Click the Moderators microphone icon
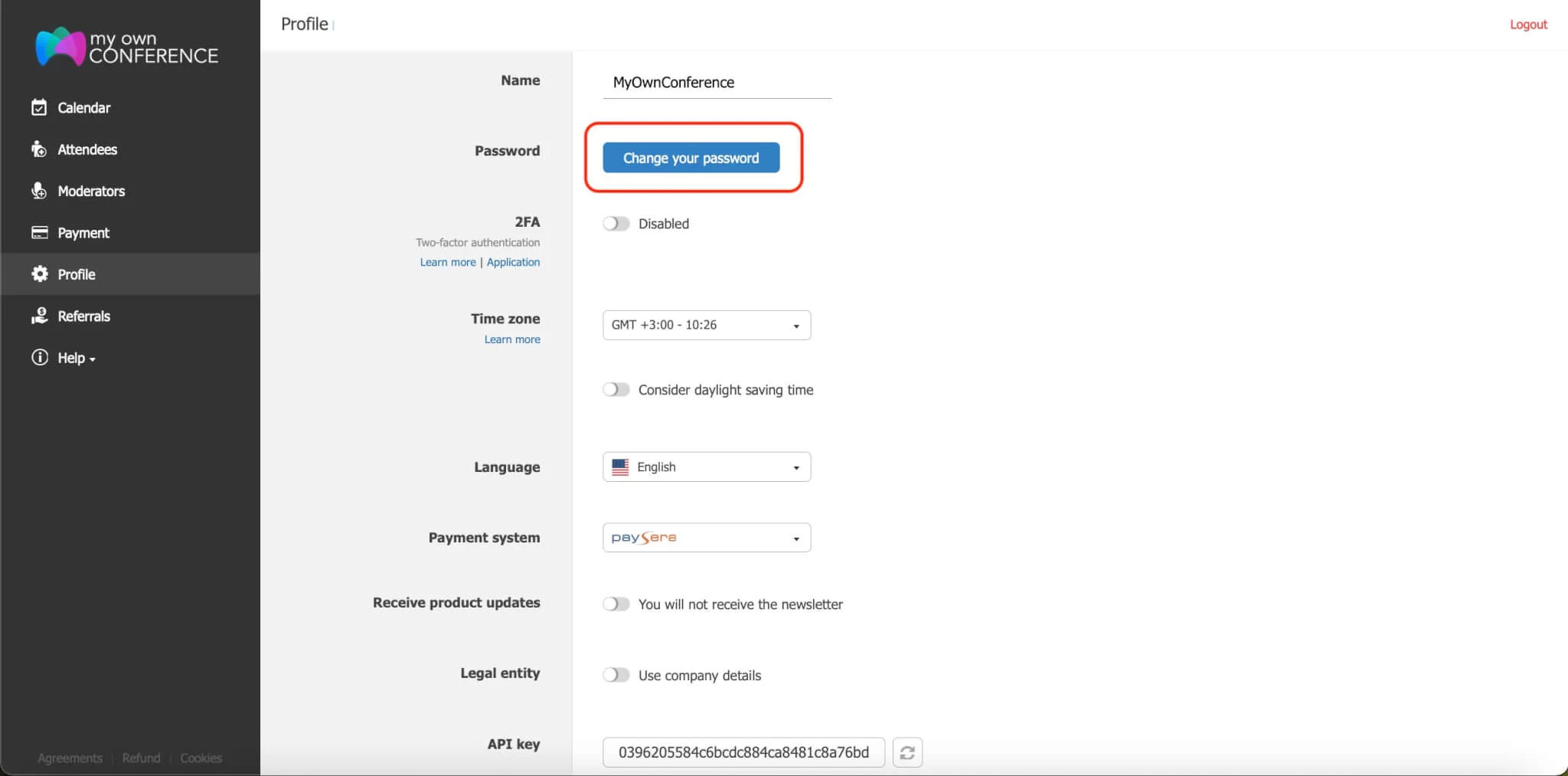This screenshot has height=776, width=1568. (40, 191)
